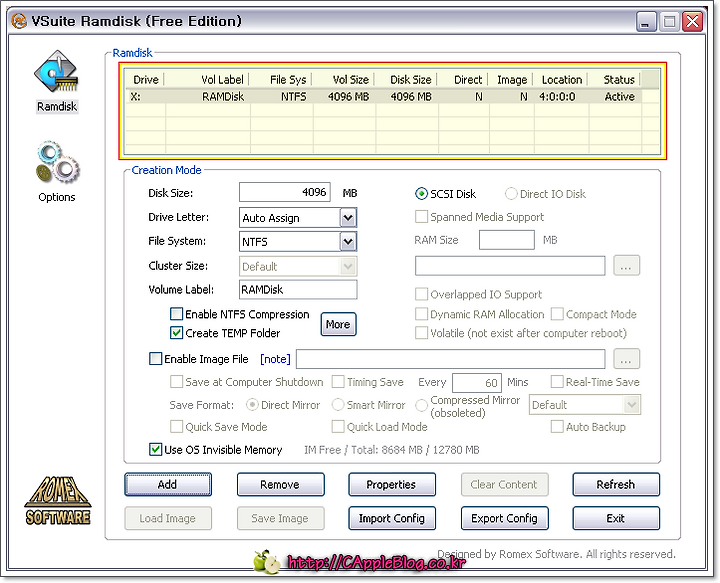
Task: Click the Disk Size column header
Action: [x=406, y=79]
